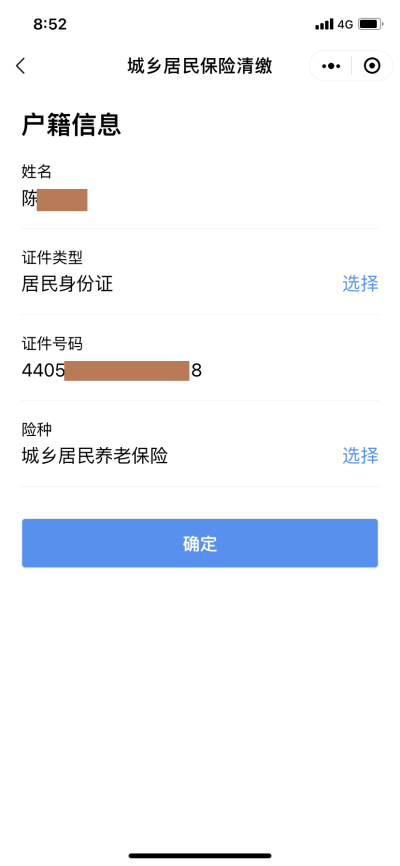The width and height of the screenshot is (400, 866).
Task: Select the 城乡居民养老保险 insurance type value
Action: pos(94,456)
